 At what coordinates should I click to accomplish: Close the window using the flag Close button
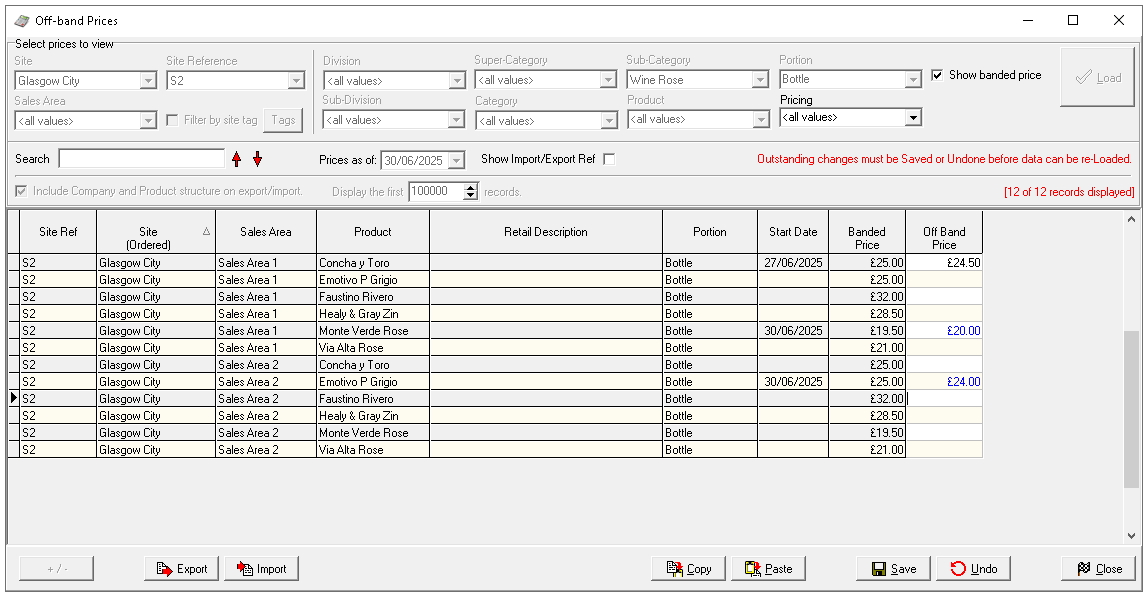[1098, 569]
